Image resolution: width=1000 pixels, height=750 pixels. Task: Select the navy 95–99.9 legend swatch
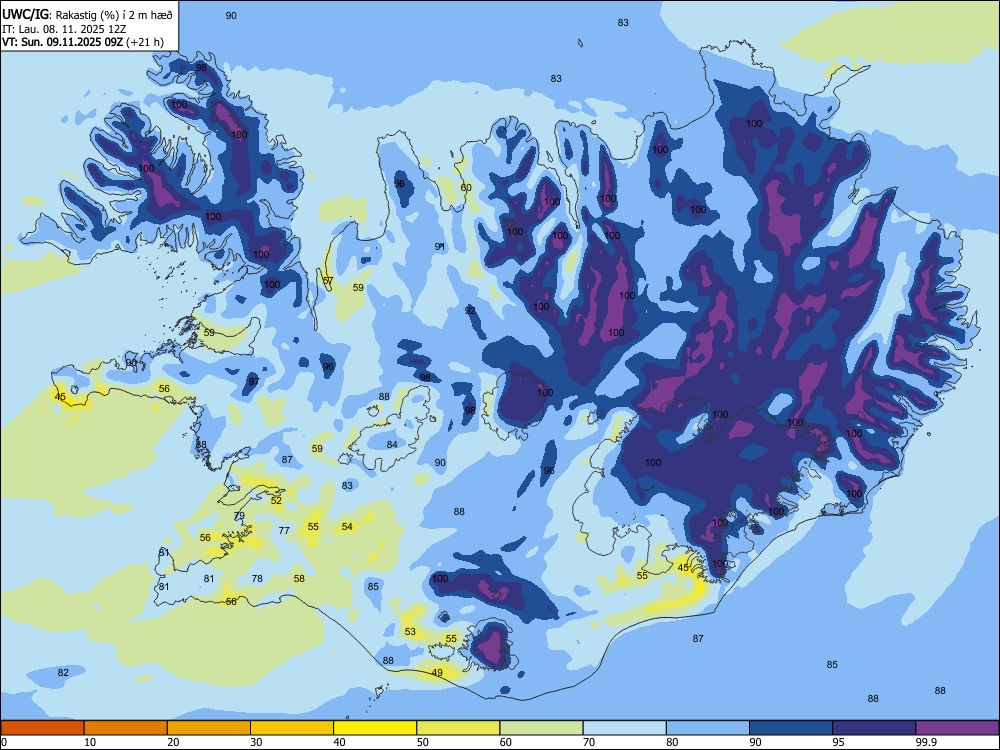[874, 728]
